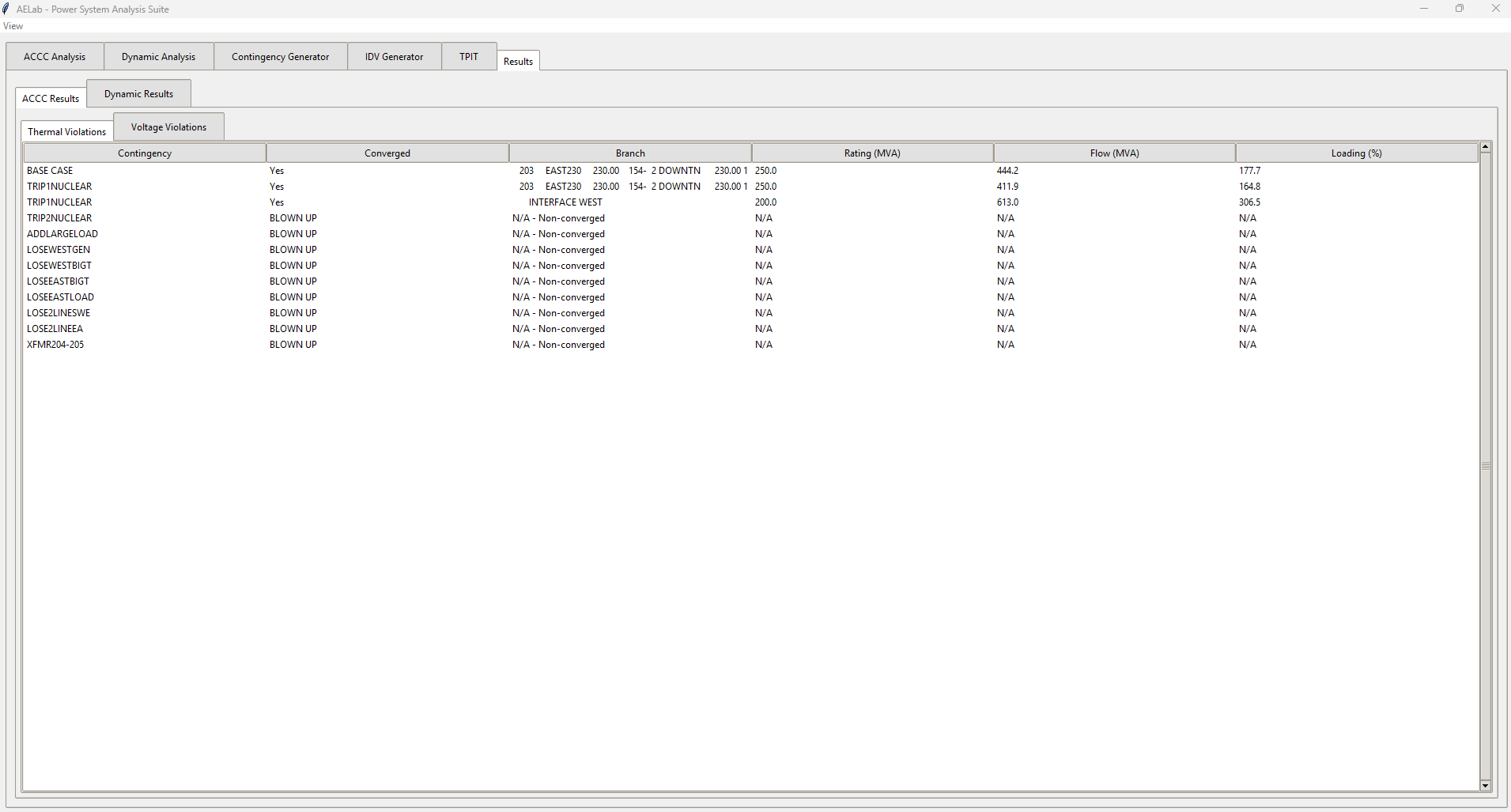Click the scrollbar down arrow

click(1486, 785)
